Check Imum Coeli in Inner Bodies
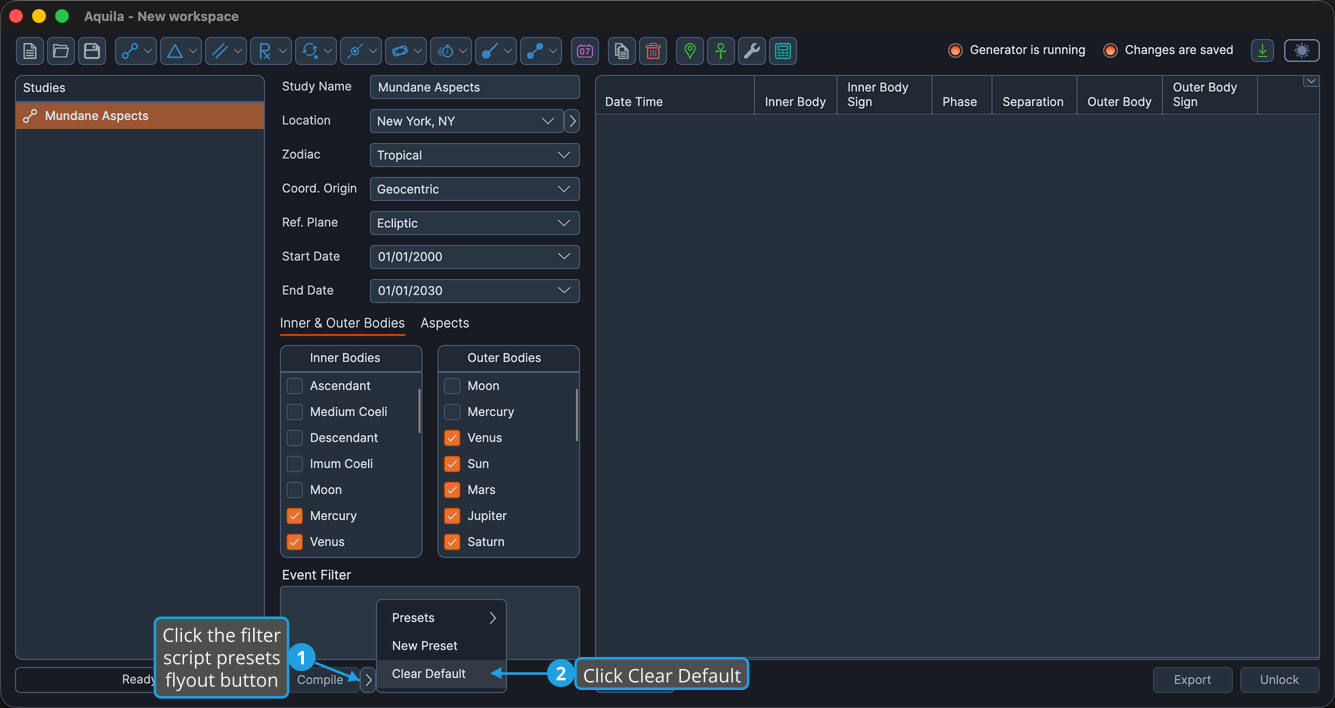This screenshot has height=708, width=1335. (x=295, y=464)
